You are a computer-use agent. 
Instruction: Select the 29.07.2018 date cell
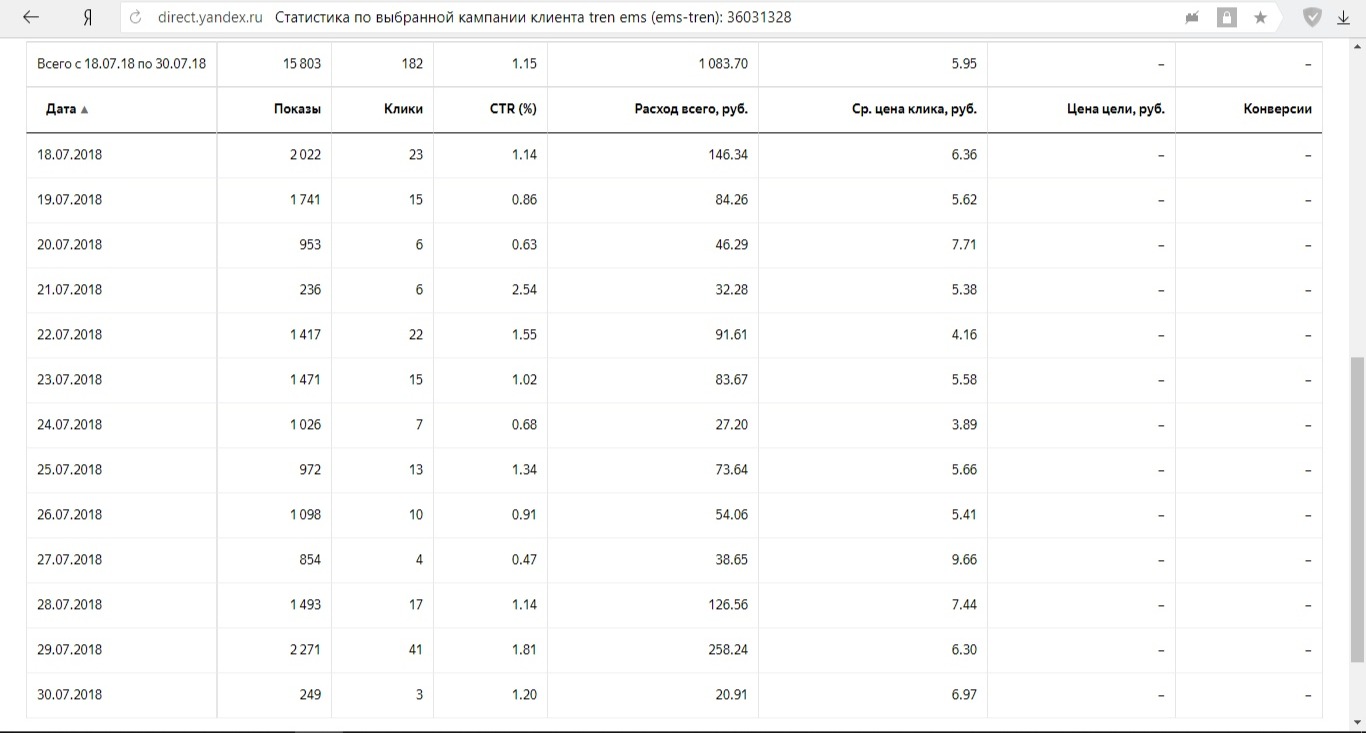pyautogui.click(x=70, y=649)
